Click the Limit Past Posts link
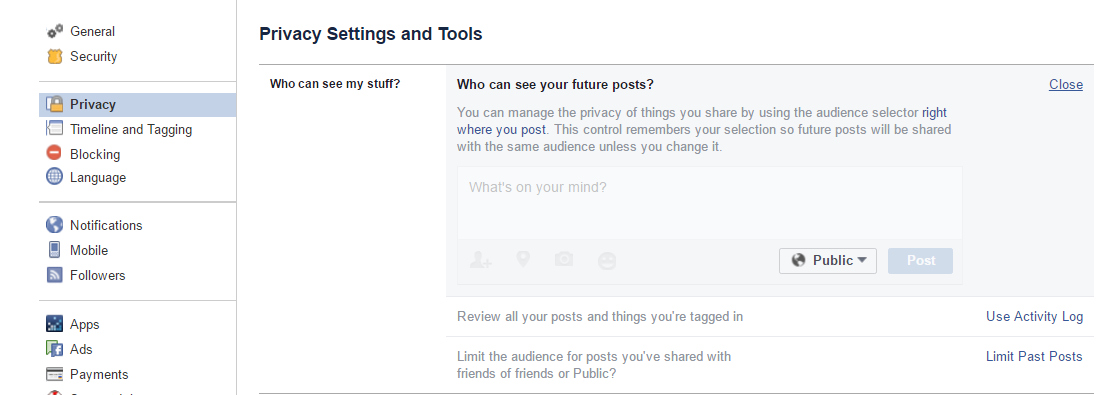The image size is (1114, 395). 1034,356
